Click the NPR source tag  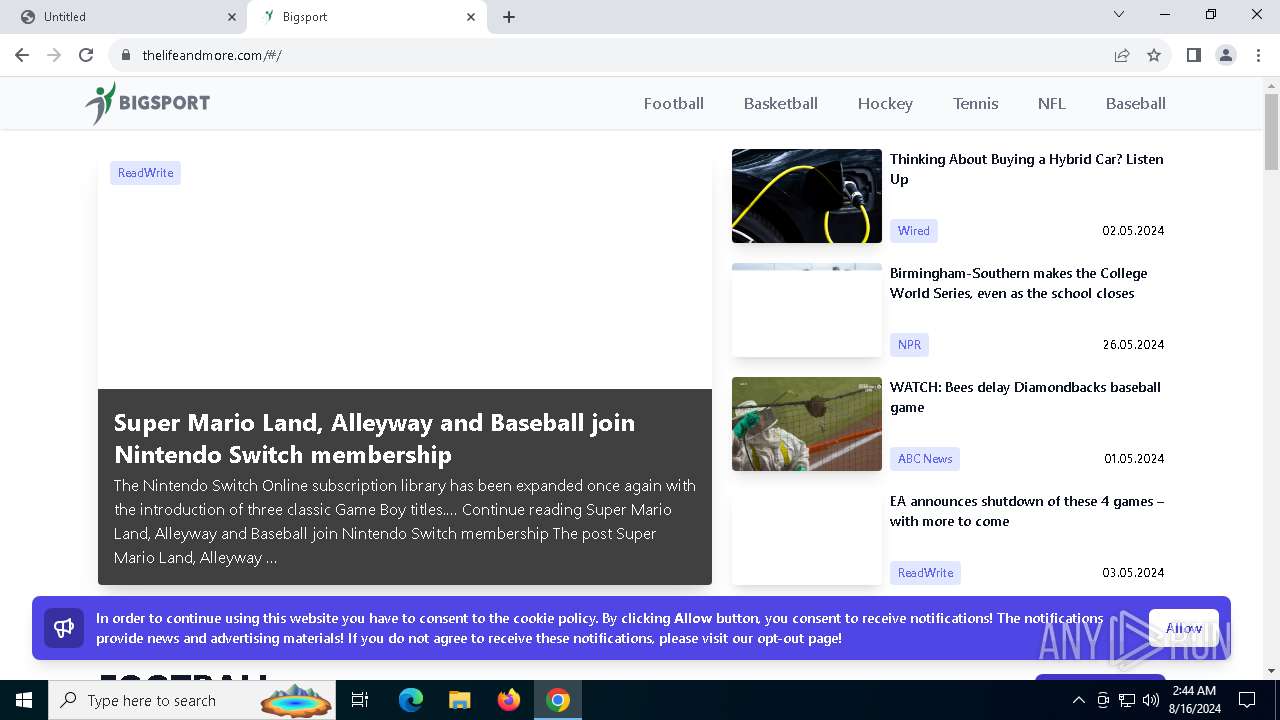pyautogui.click(x=909, y=345)
